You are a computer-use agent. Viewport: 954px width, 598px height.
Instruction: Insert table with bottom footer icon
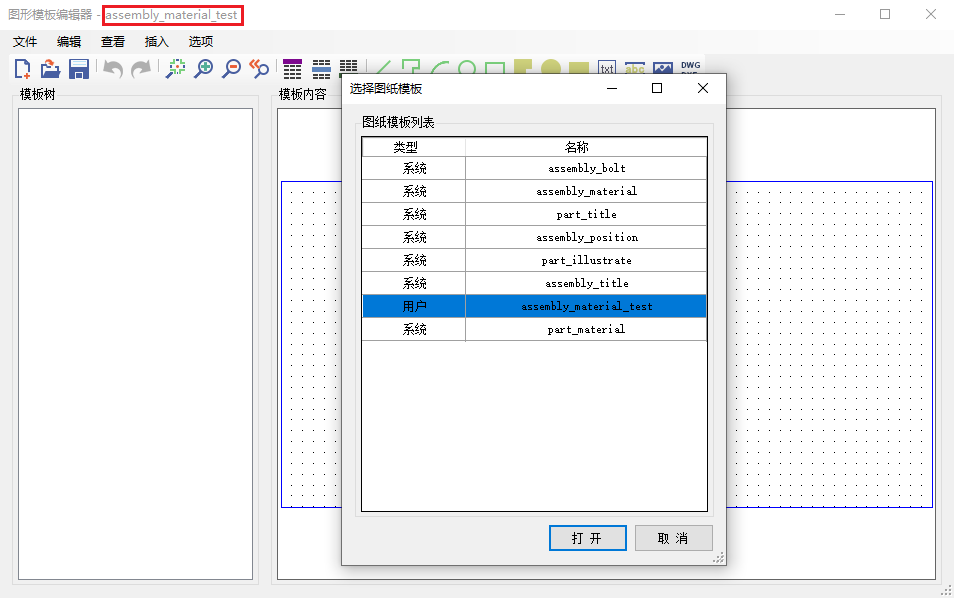(349, 66)
